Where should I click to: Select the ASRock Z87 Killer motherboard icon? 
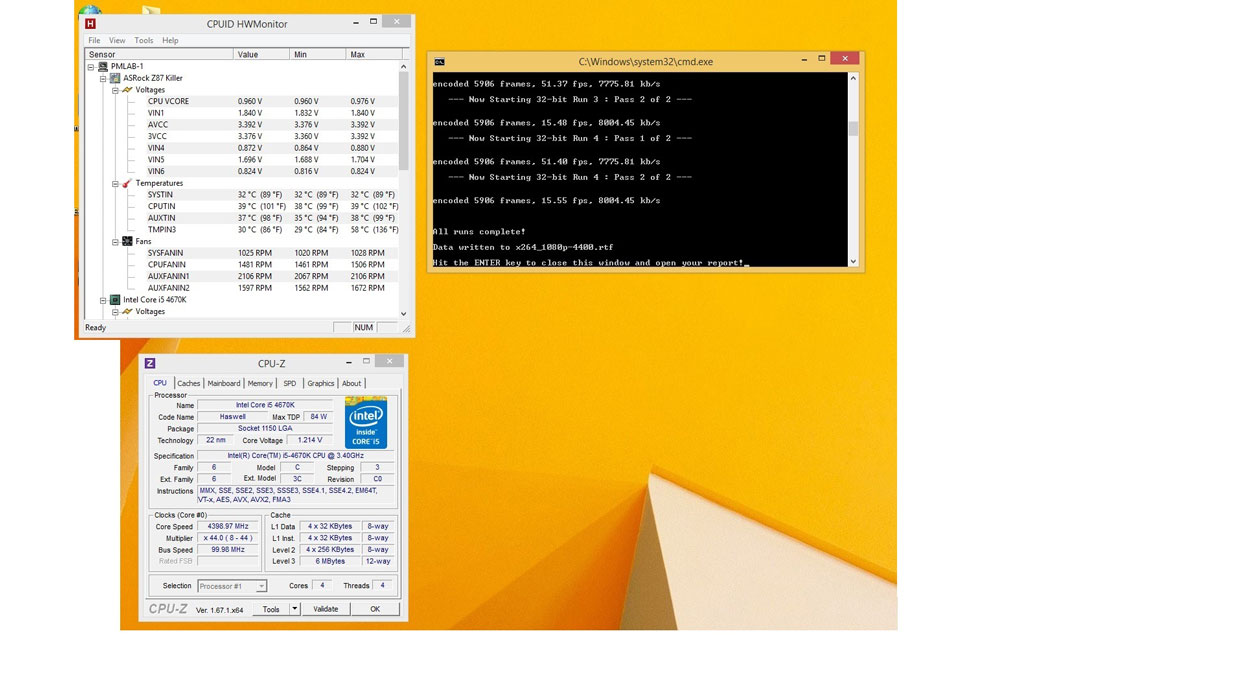(x=115, y=78)
